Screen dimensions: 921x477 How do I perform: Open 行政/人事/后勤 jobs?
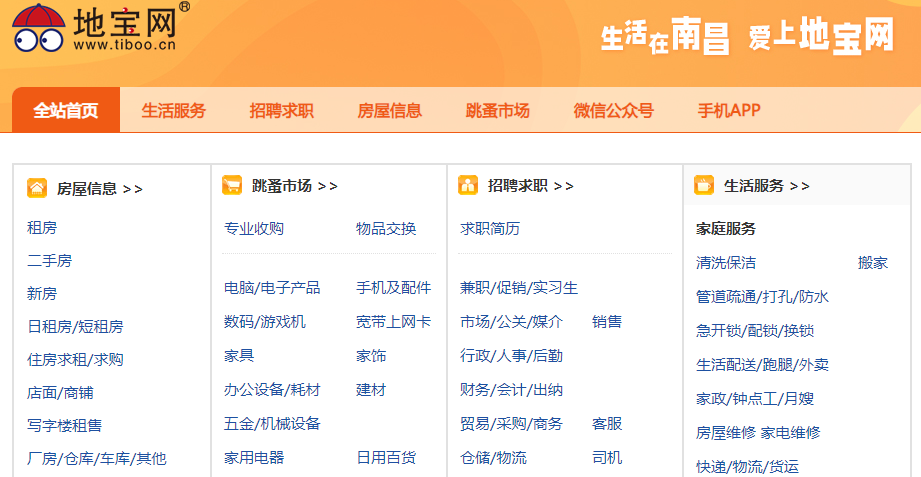point(512,355)
